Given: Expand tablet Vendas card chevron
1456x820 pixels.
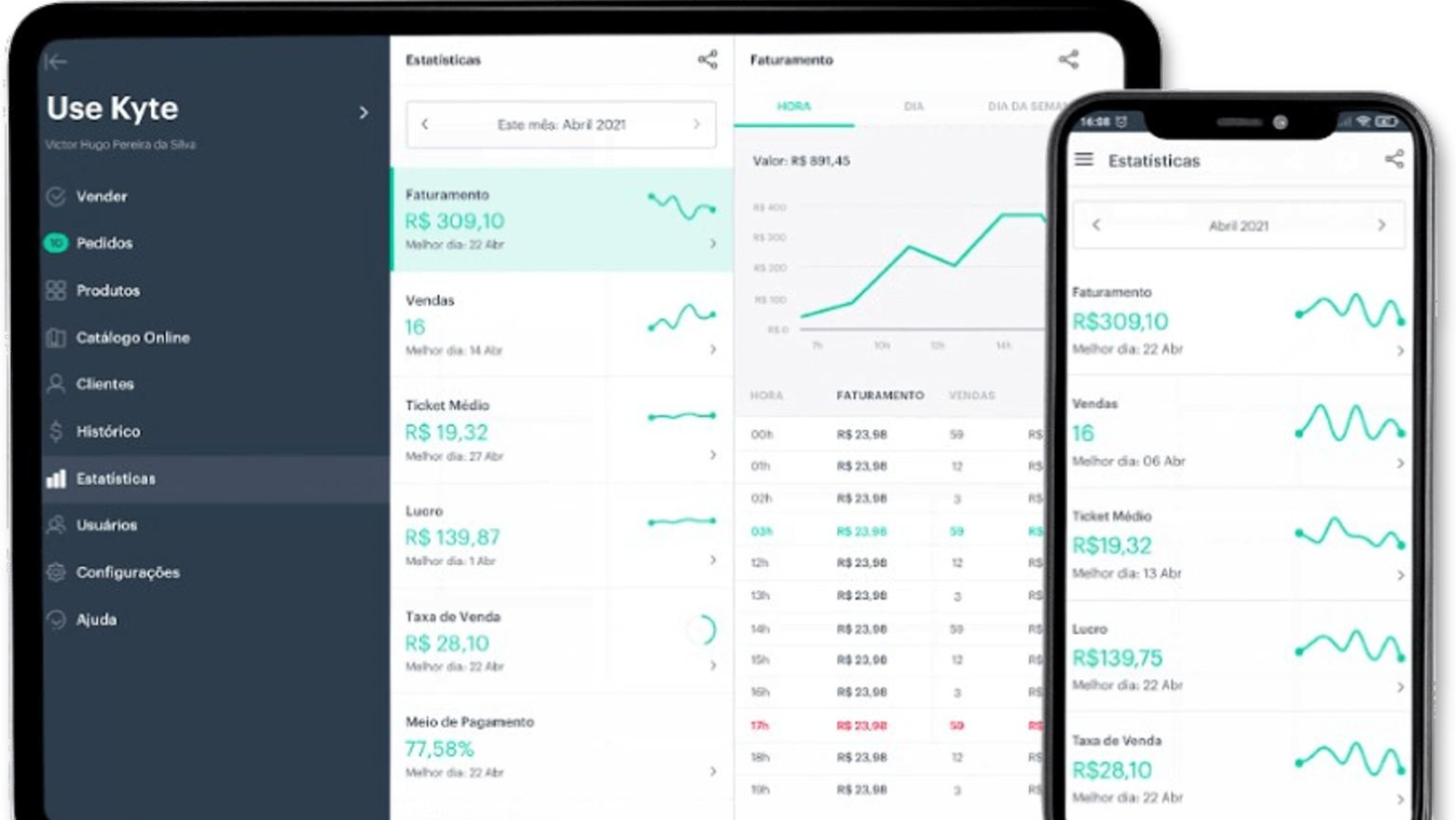Looking at the screenshot, I should tap(713, 350).
